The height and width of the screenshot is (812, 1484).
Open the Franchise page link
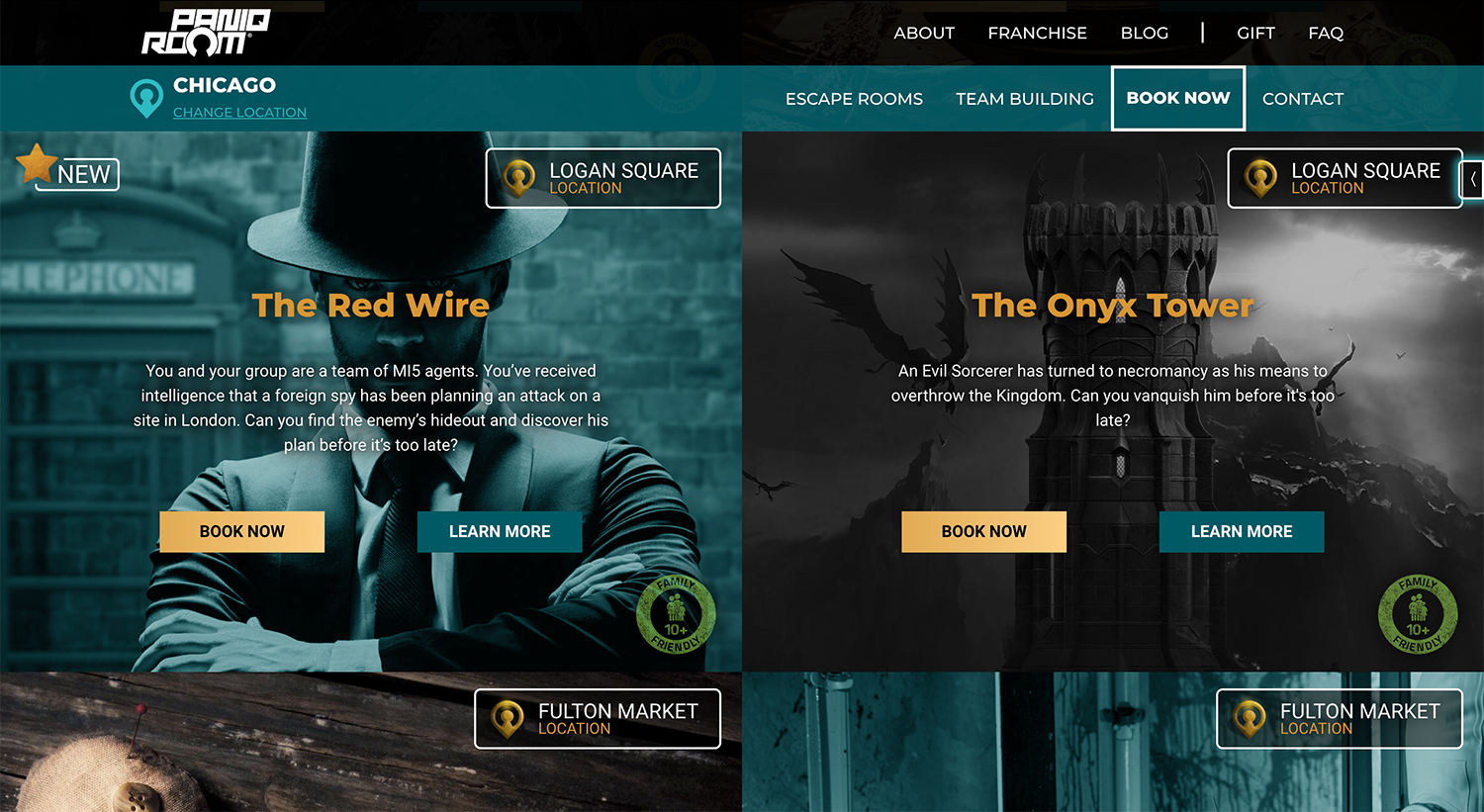(x=1037, y=33)
